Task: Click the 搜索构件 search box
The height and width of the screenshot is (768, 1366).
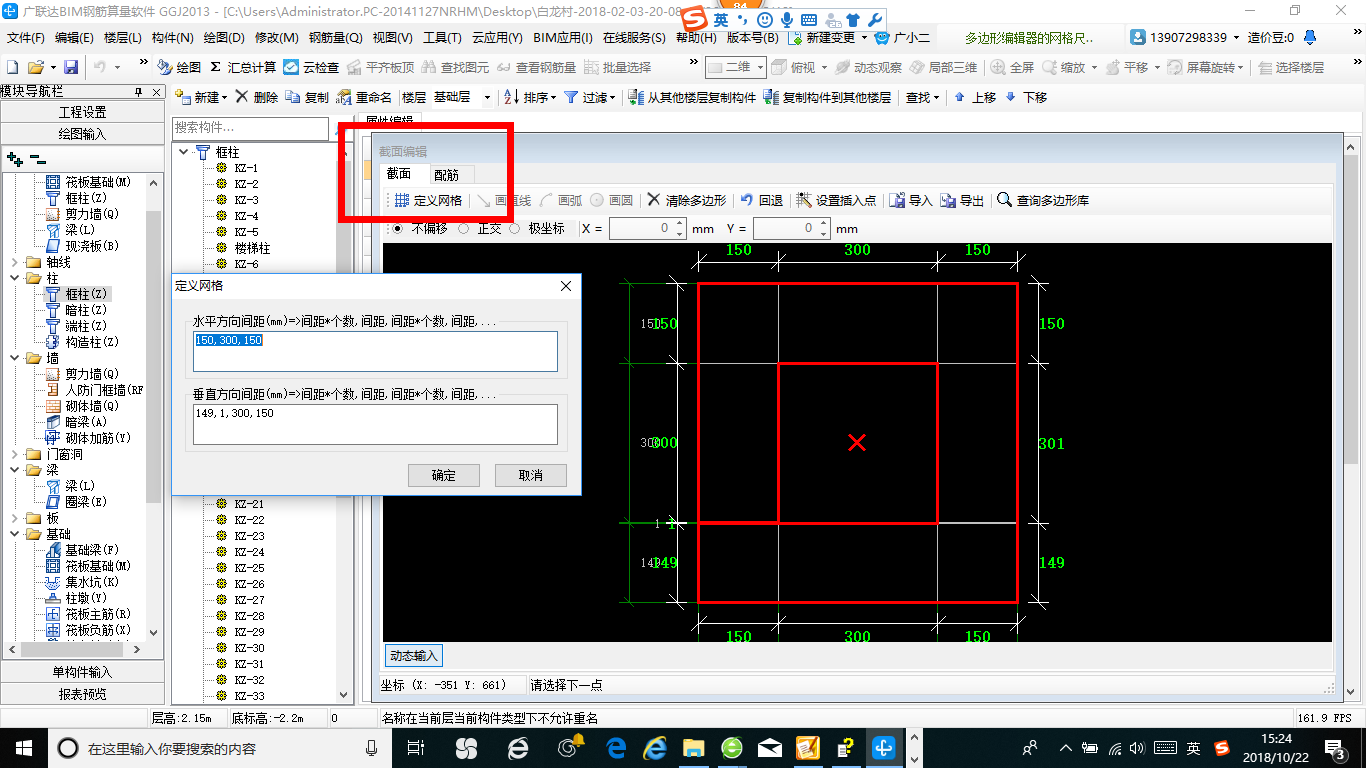Action: [x=251, y=128]
